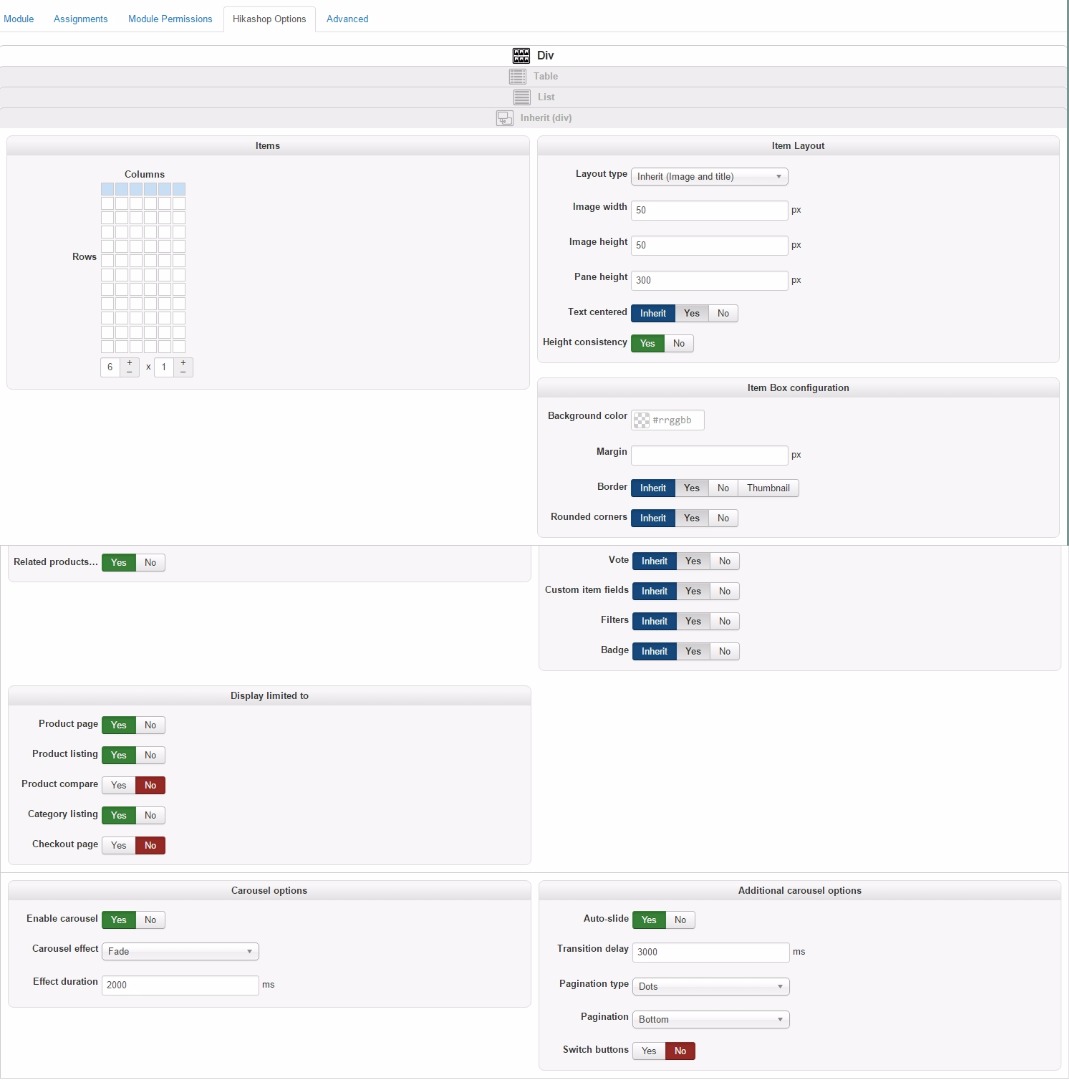The width and height of the screenshot is (1069, 1080).
Task: Set Text centered to No
Action: point(723,313)
